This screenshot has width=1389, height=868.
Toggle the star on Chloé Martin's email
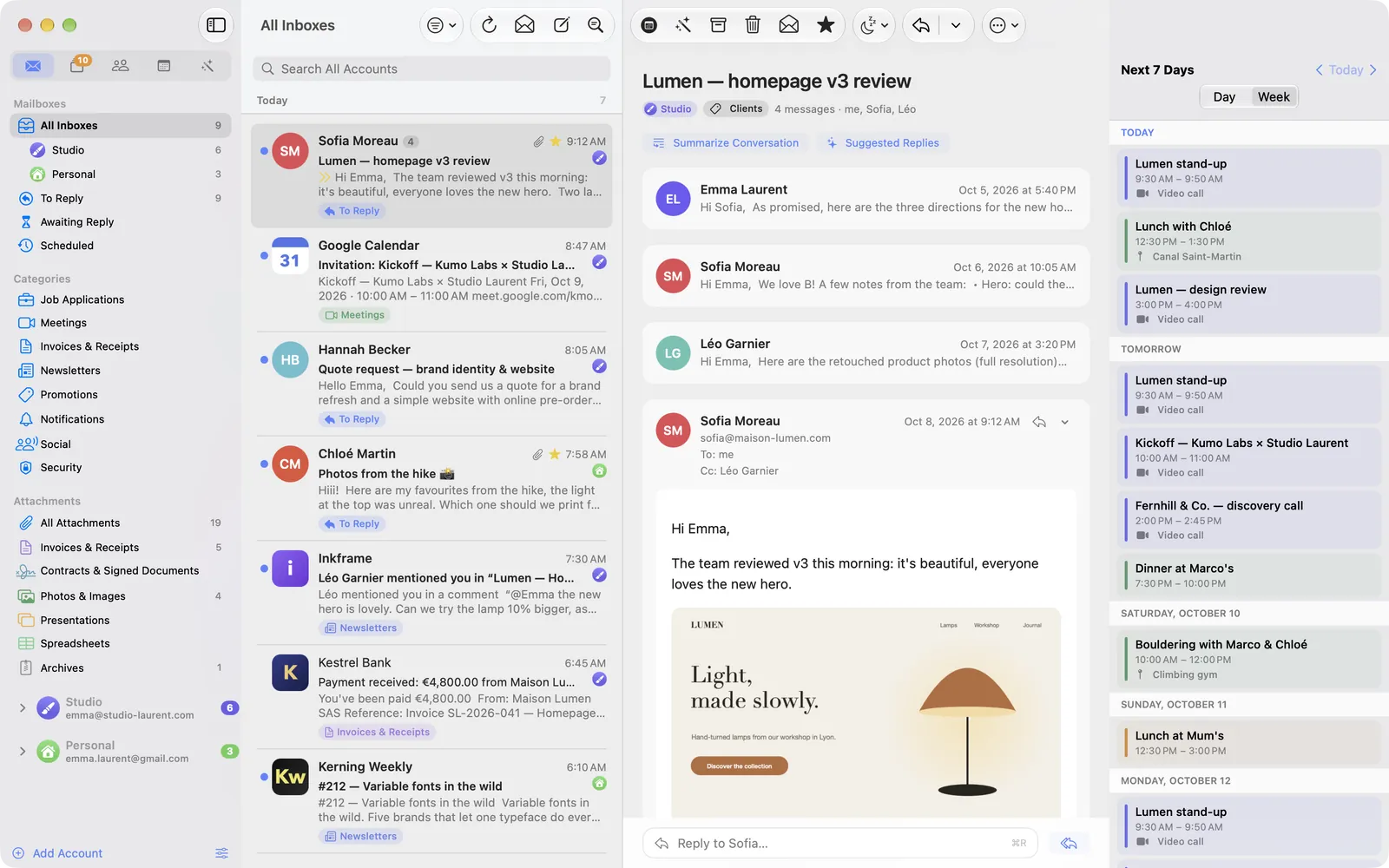coord(555,454)
